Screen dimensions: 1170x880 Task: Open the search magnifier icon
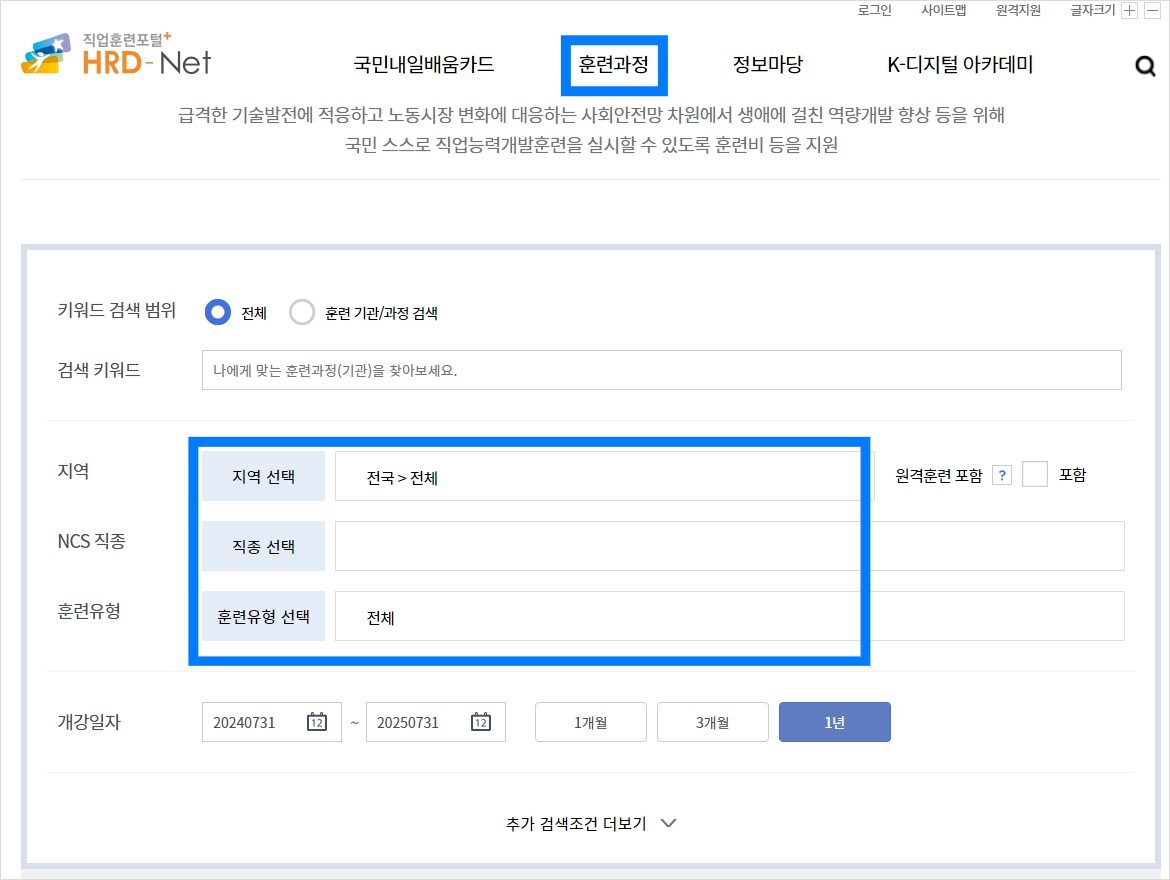tap(1145, 67)
